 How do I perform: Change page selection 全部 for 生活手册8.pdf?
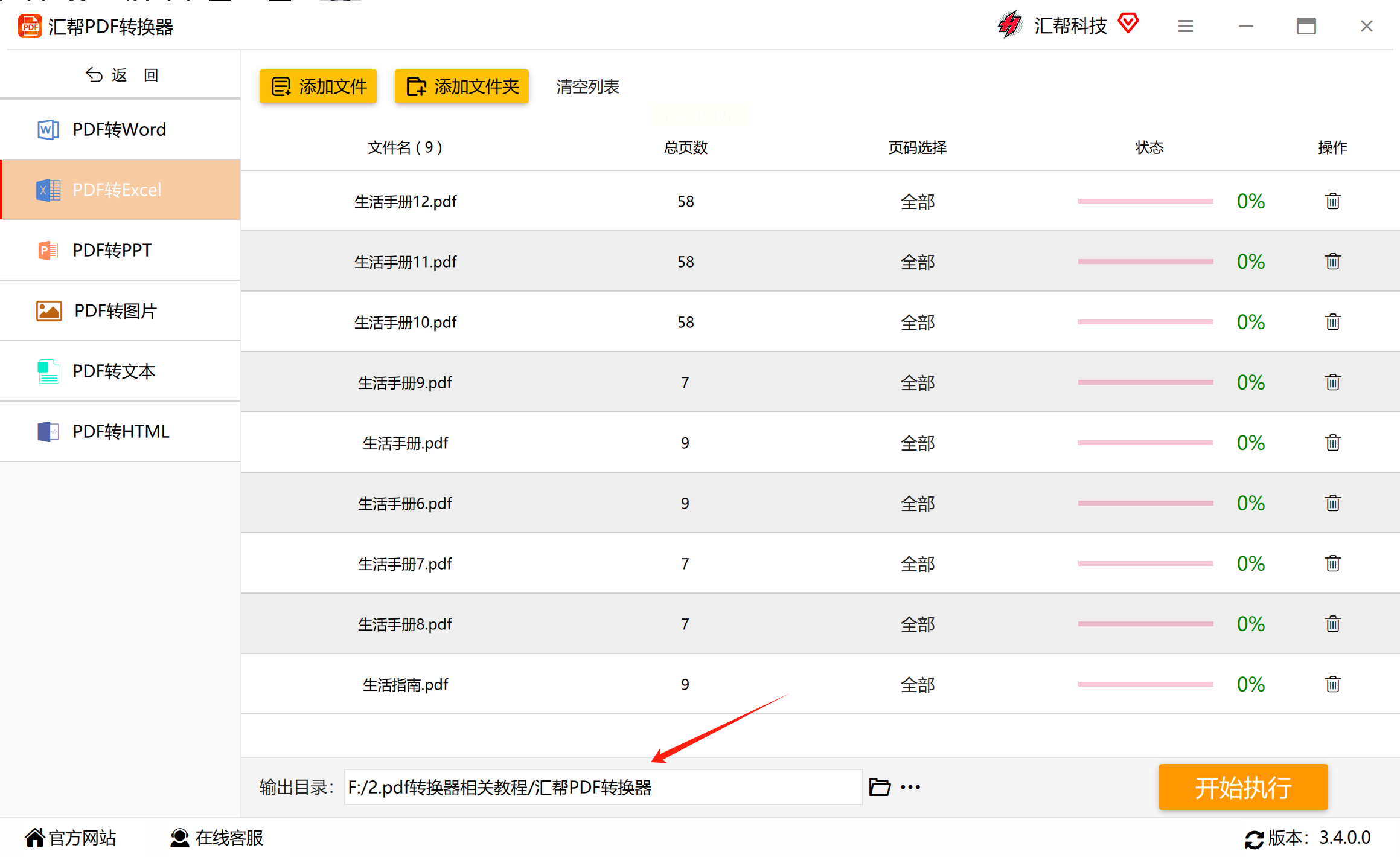tap(917, 624)
